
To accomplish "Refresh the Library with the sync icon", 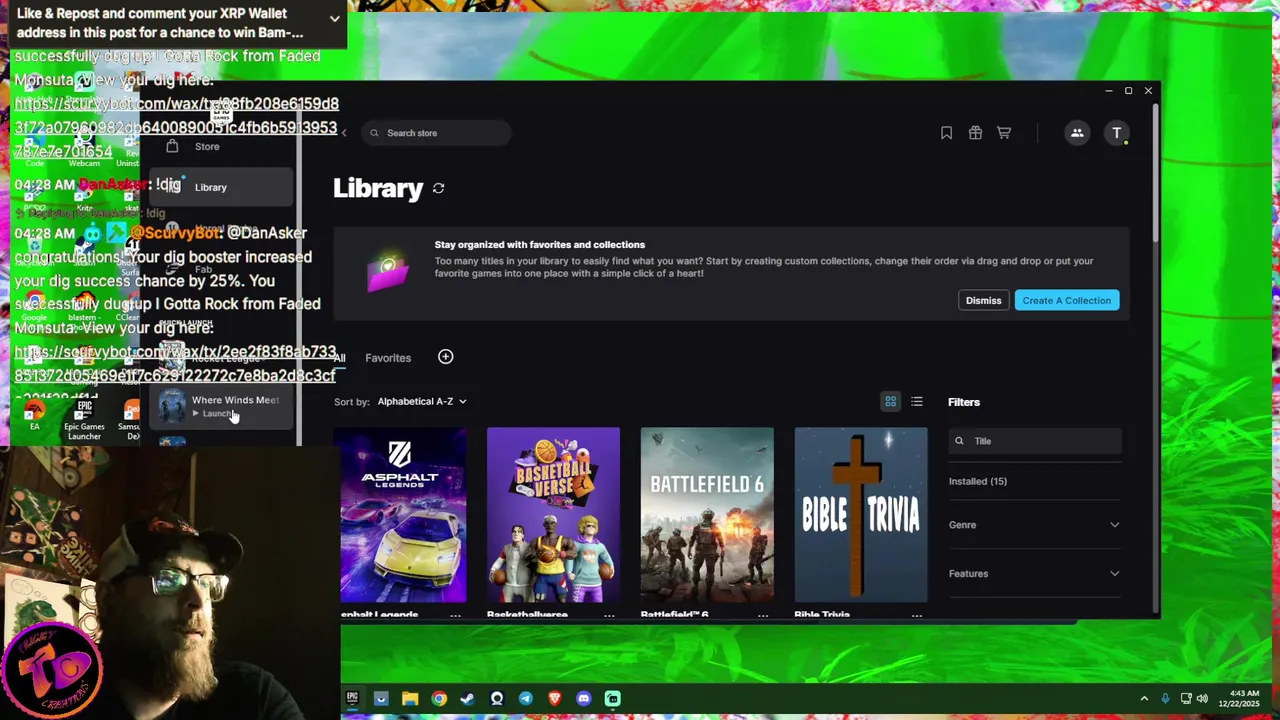I will click(438, 188).
